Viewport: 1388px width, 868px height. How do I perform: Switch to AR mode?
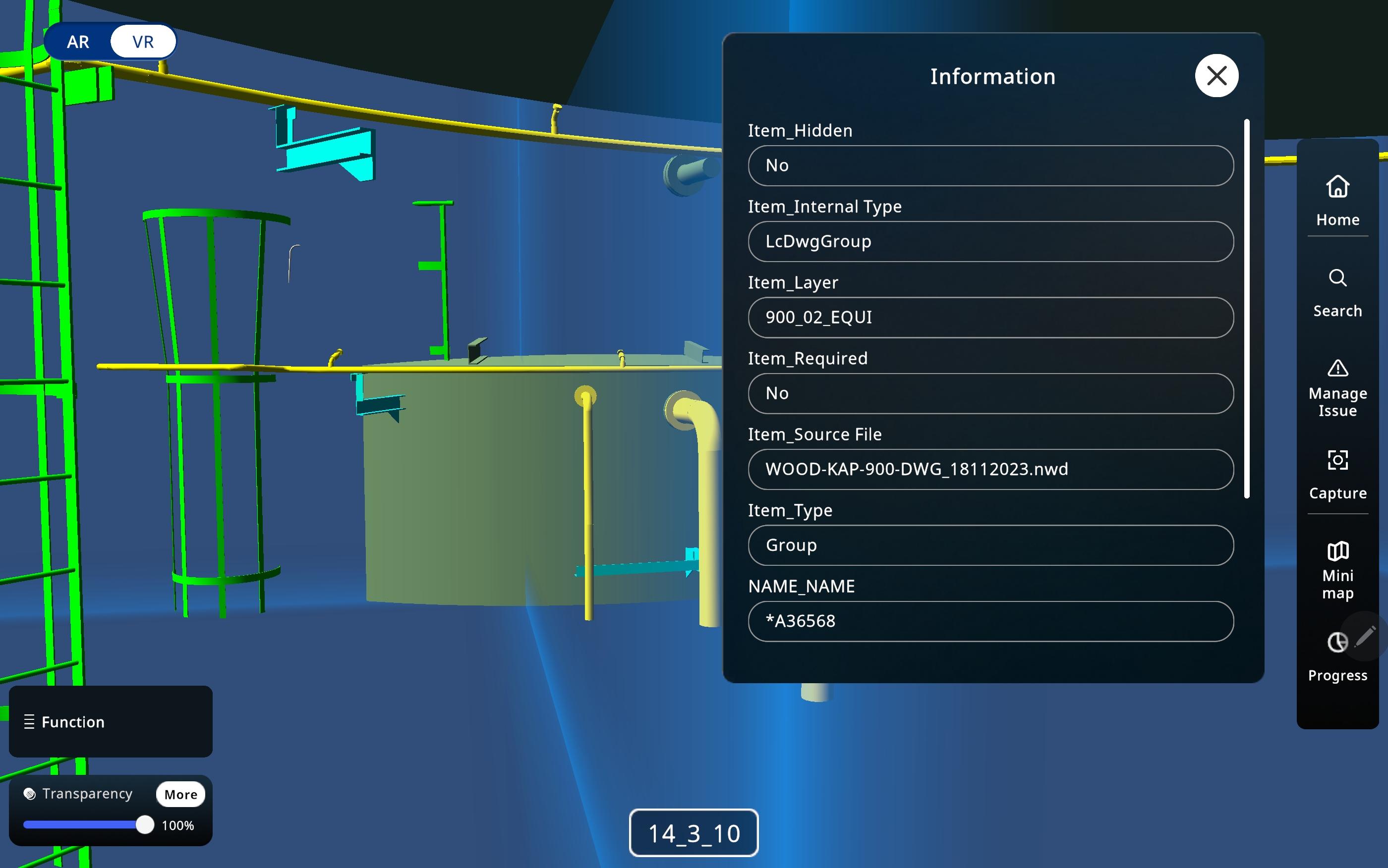pos(78,42)
